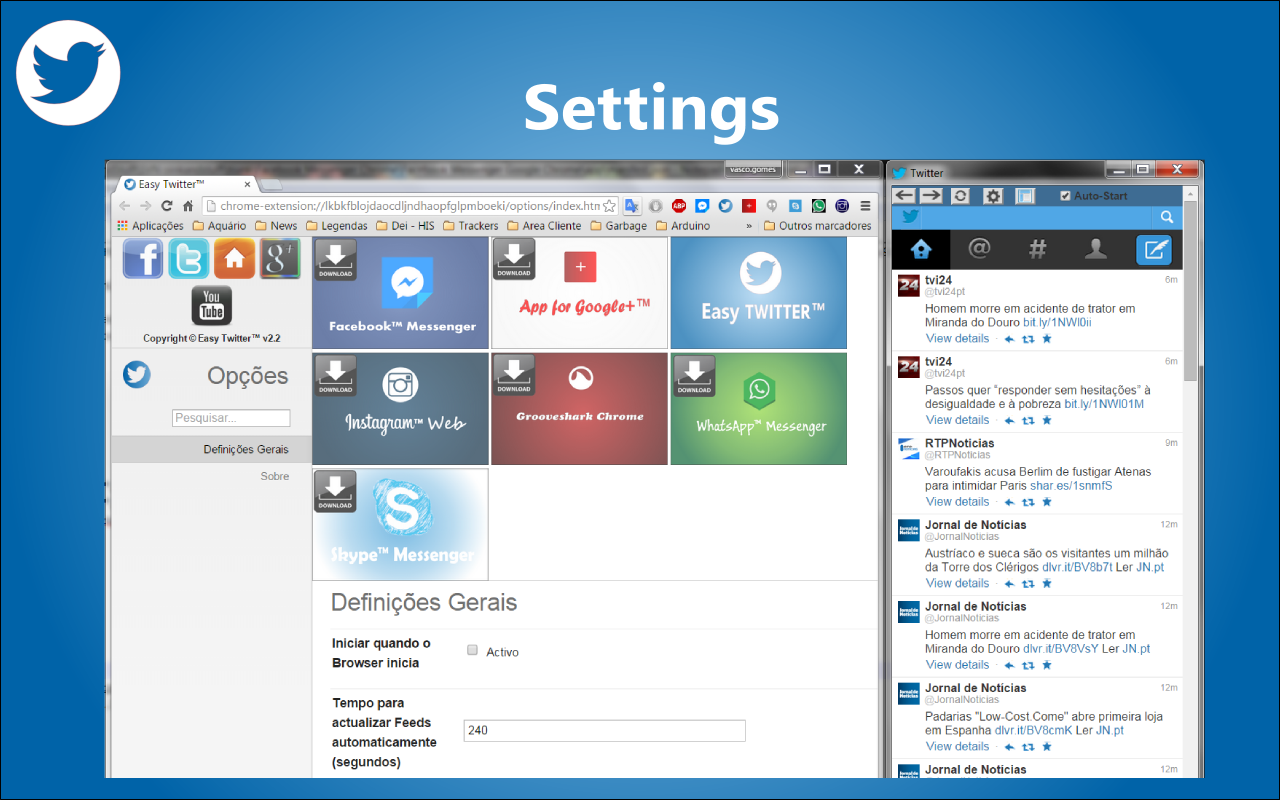Click the forward arrow in the Twitter window

(931, 195)
